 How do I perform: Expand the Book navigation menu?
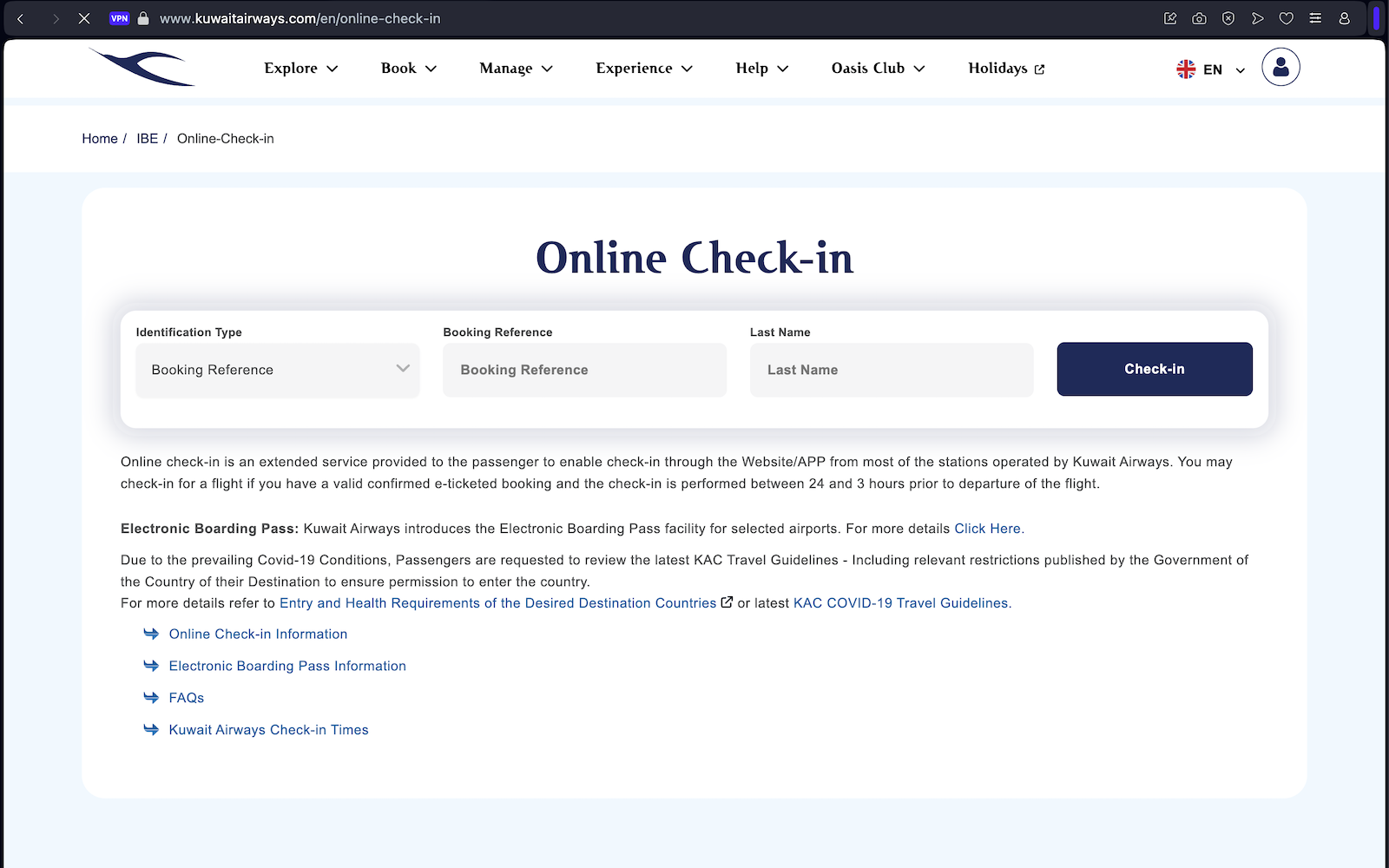pos(409,68)
